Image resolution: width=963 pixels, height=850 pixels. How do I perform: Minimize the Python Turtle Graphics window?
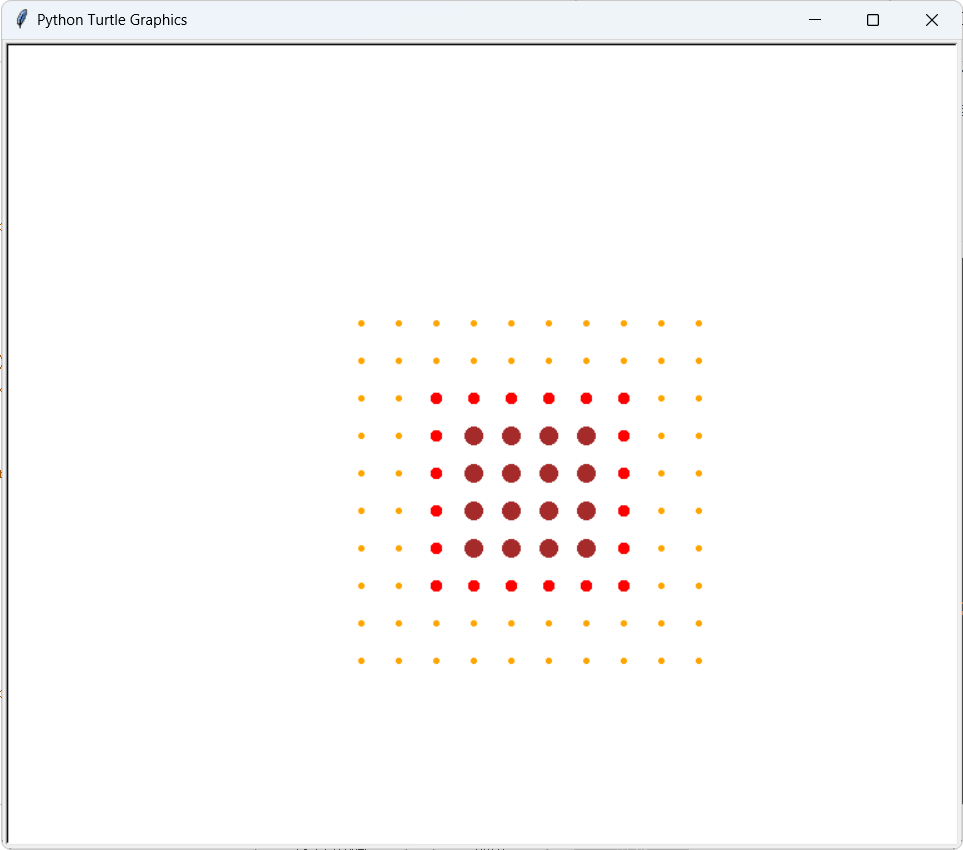click(814, 20)
